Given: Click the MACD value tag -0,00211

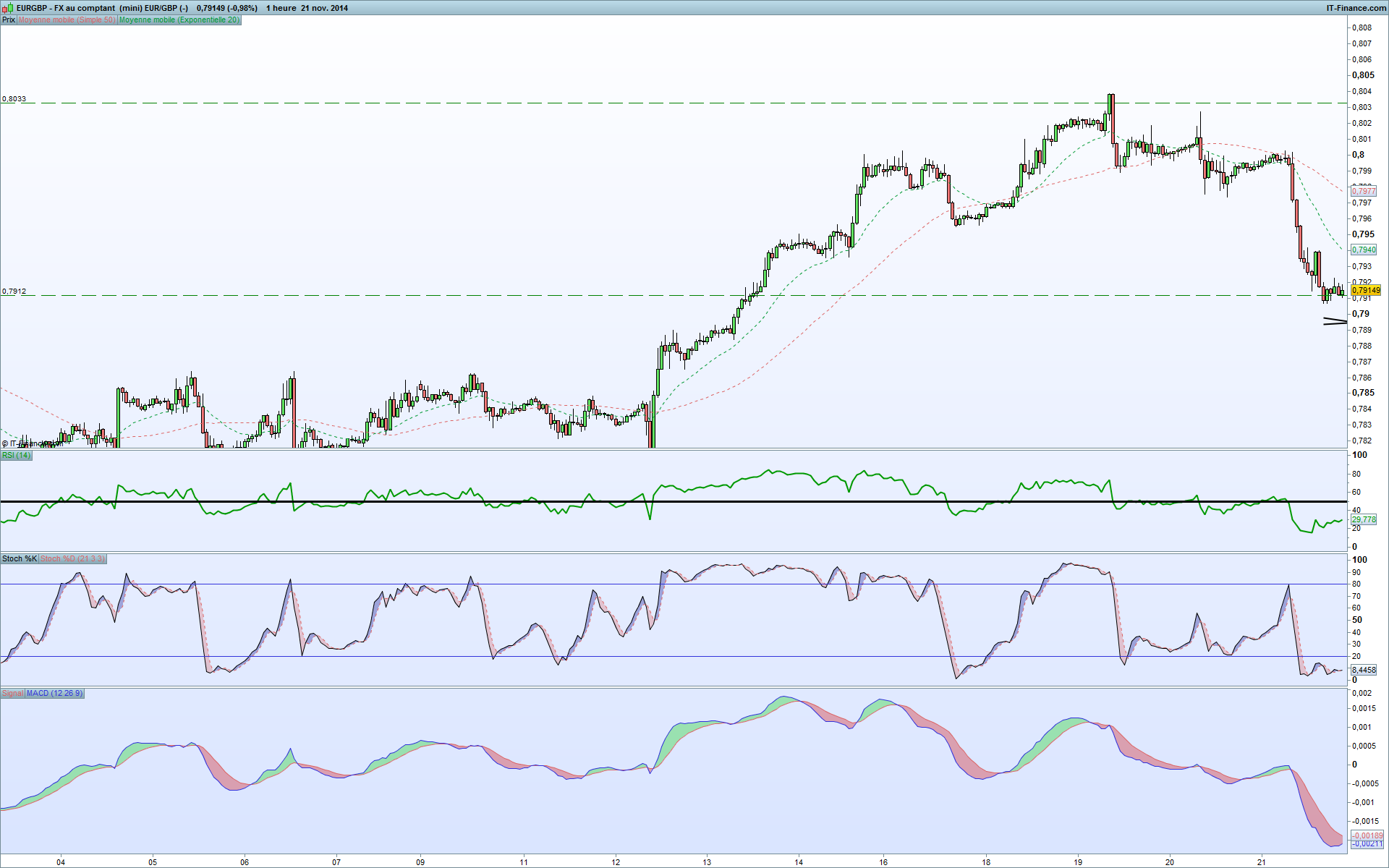Looking at the screenshot, I should [x=1367, y=844].
